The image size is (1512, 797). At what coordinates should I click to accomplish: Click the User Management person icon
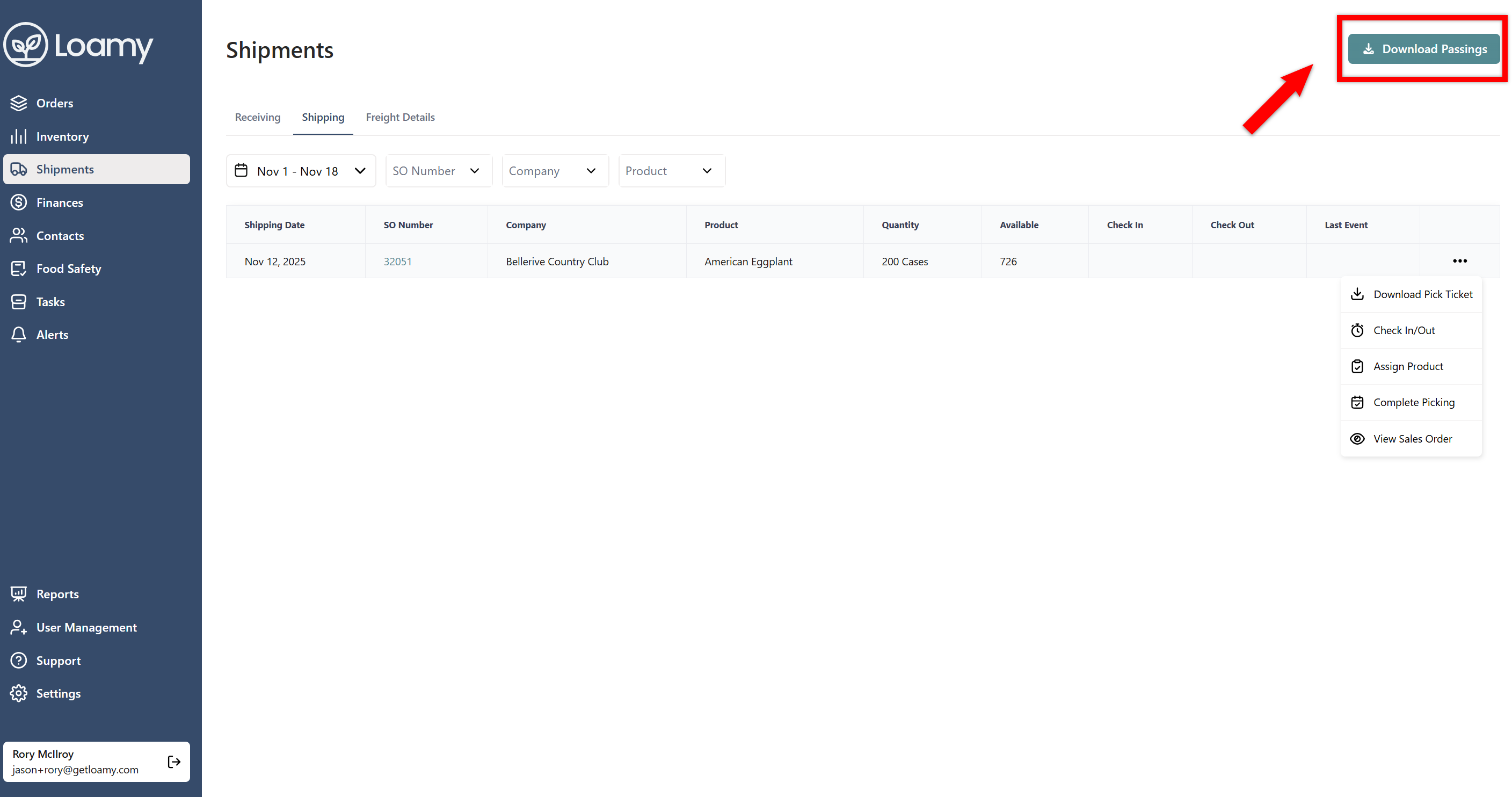pos(19,627)
